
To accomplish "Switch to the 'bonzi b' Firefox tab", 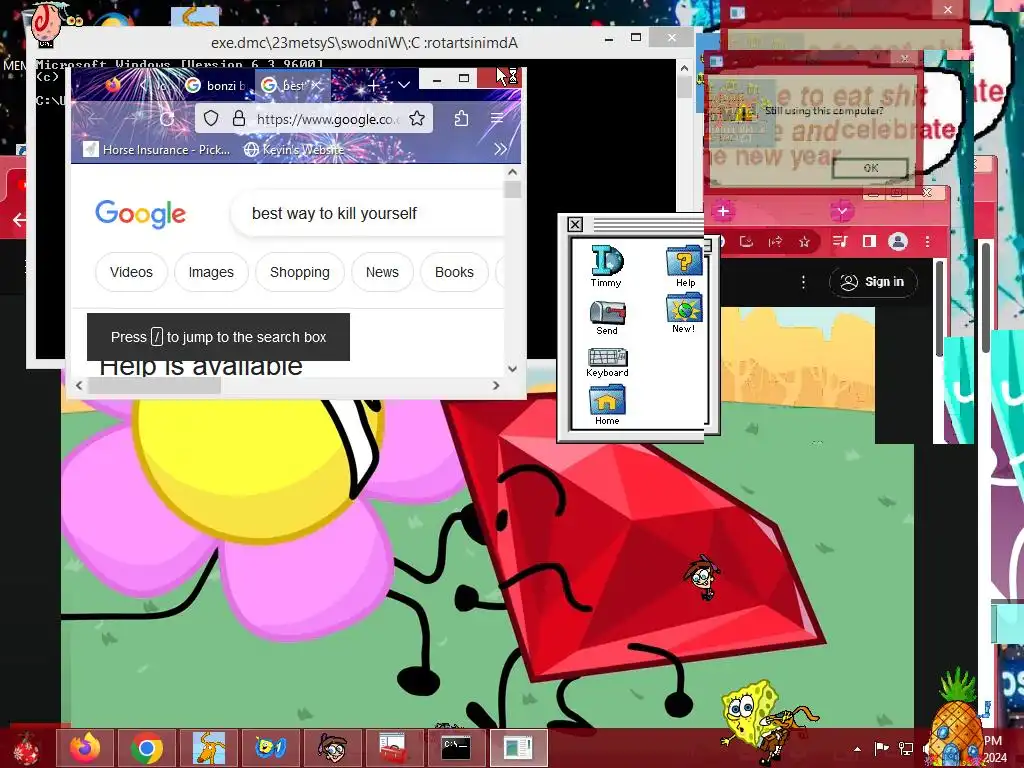I will coord(215,86).
